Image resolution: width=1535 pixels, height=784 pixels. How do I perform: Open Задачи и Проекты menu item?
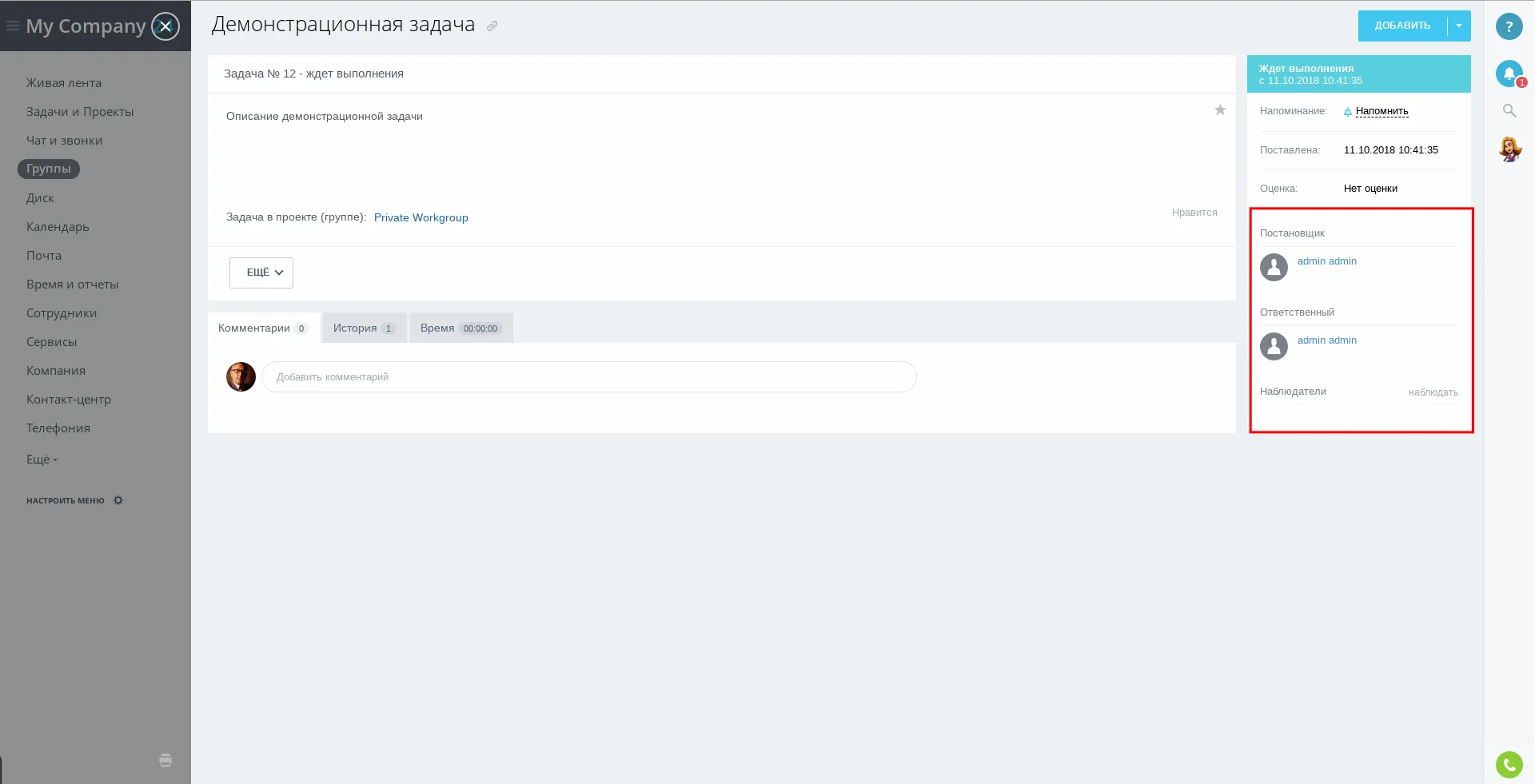(80, 112)
